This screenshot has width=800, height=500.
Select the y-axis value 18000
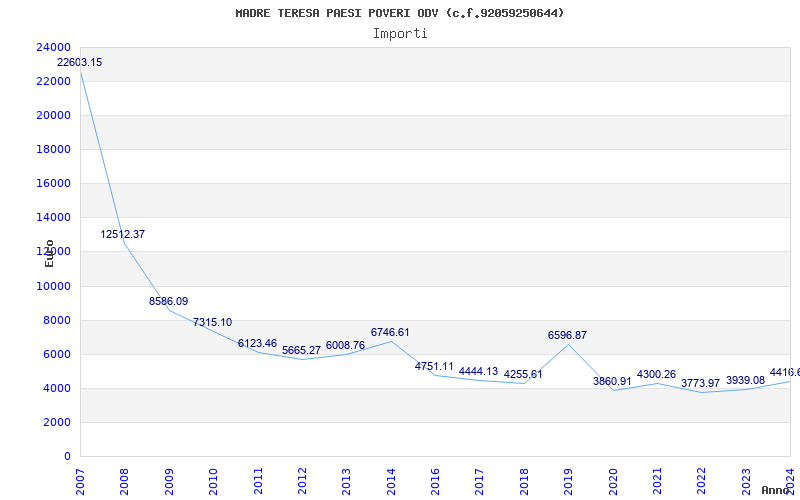click(x=53, y=149)
